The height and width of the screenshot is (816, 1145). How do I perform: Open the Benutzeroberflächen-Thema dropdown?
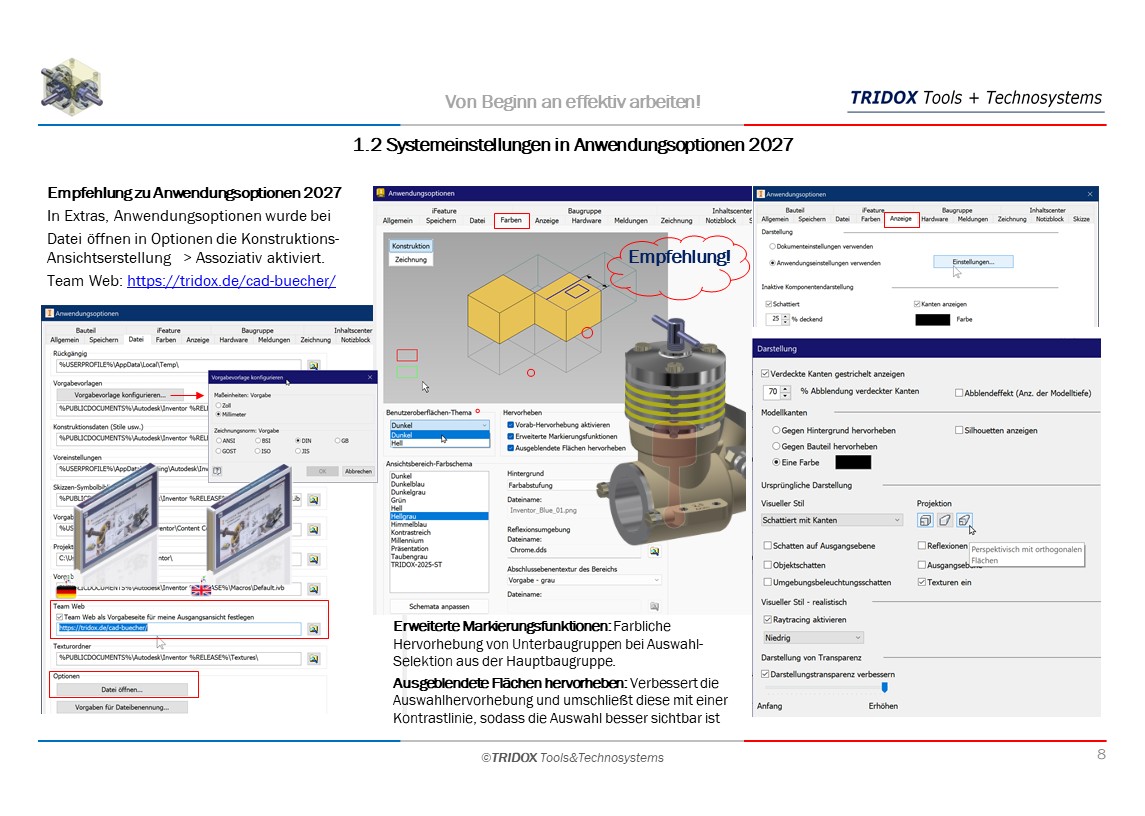[439, 425]
